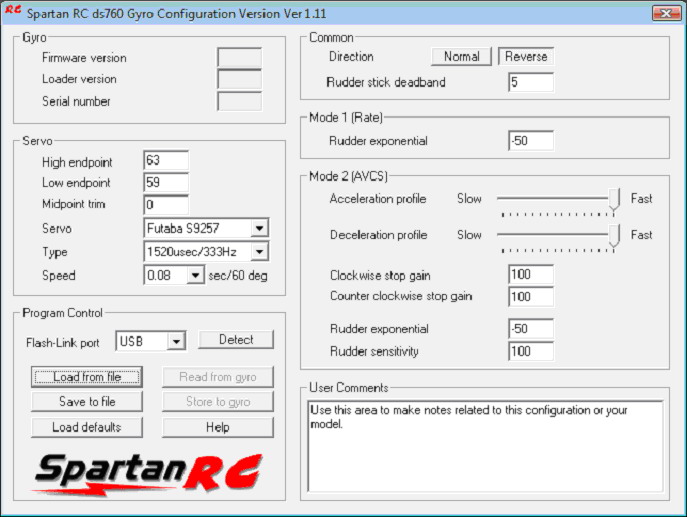Edit the Rudder sensitivity field
This screenshot has width=687, height=517.
531,351
